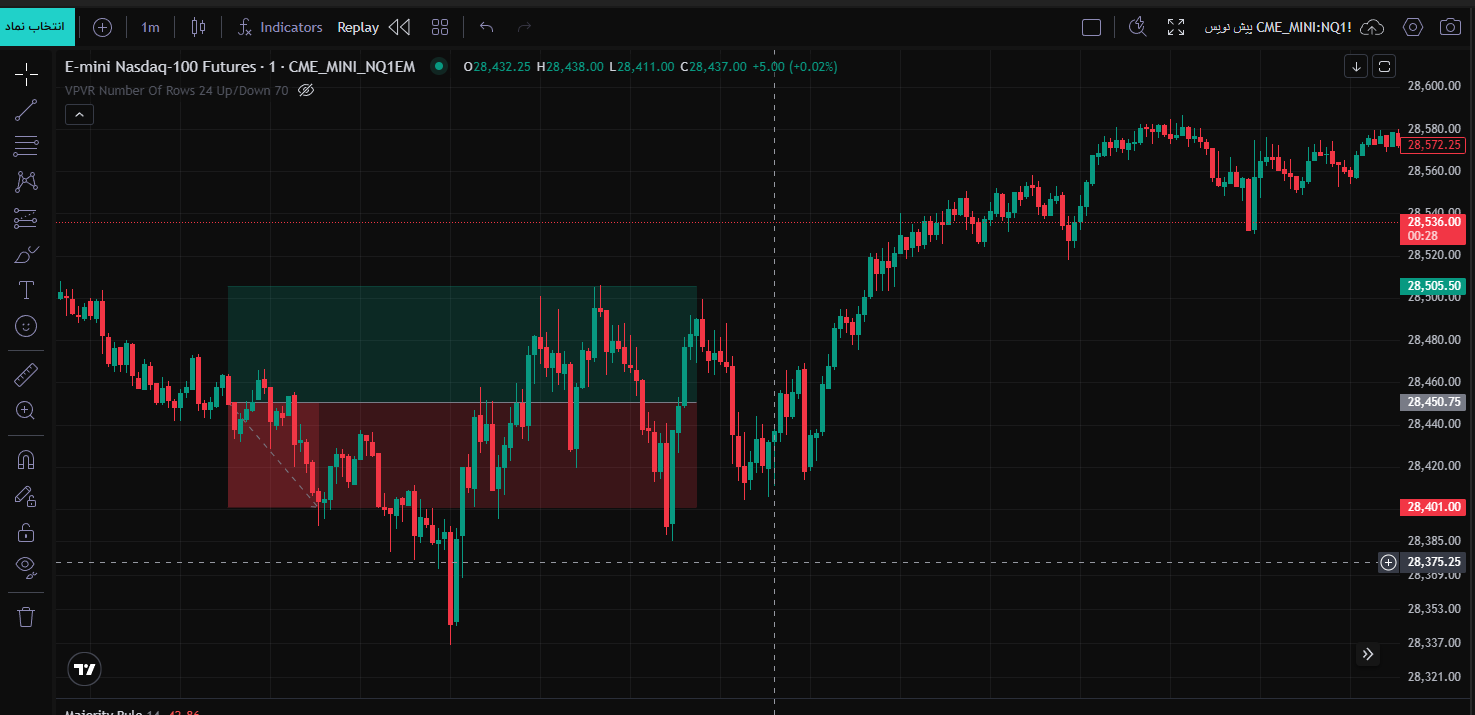This screenshot has width=1475, height=715.
Task: Click the cloud save layout icon
Action: click(x=1373, y=27)
